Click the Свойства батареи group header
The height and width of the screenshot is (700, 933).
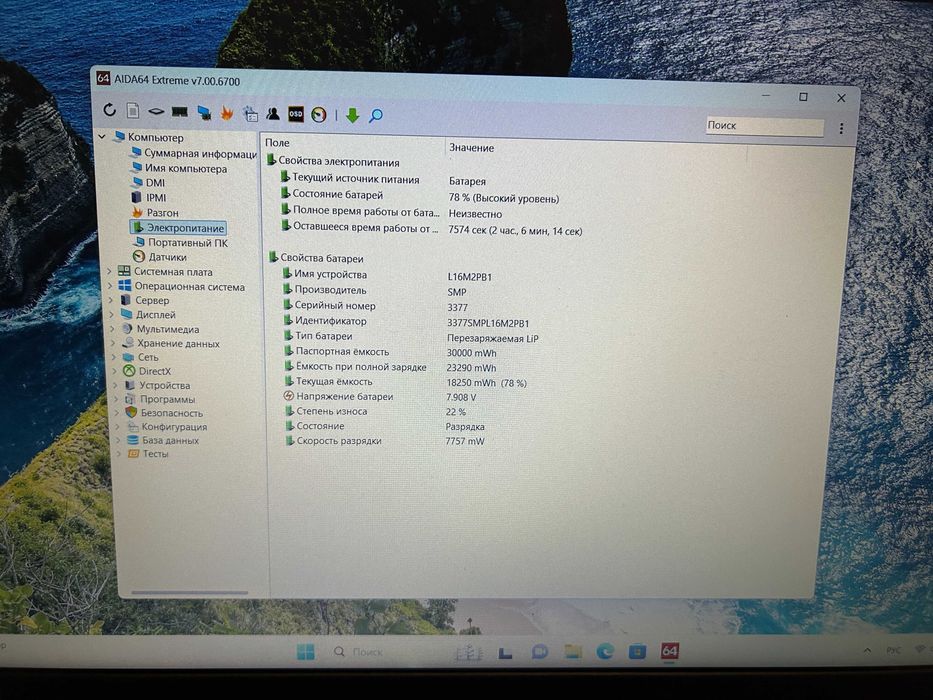(x=315, y=258)
